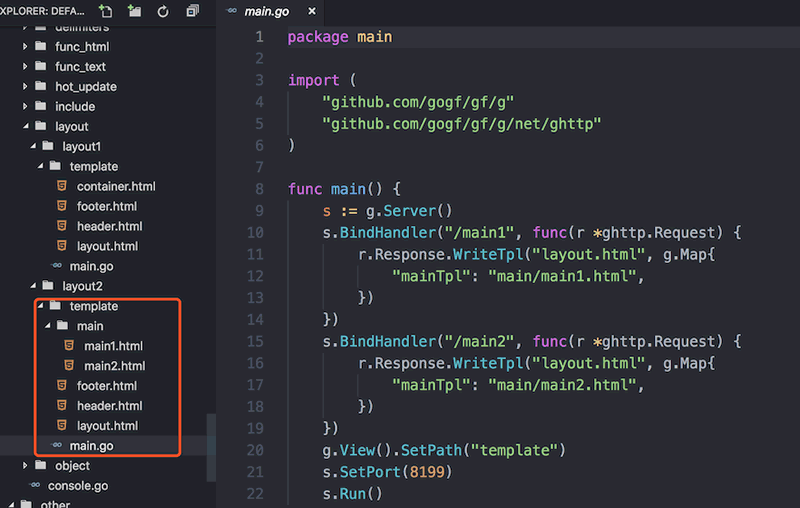Refresh the Explorer file tree
Screen dimensions: 800x508
click(x=163, y=11)
